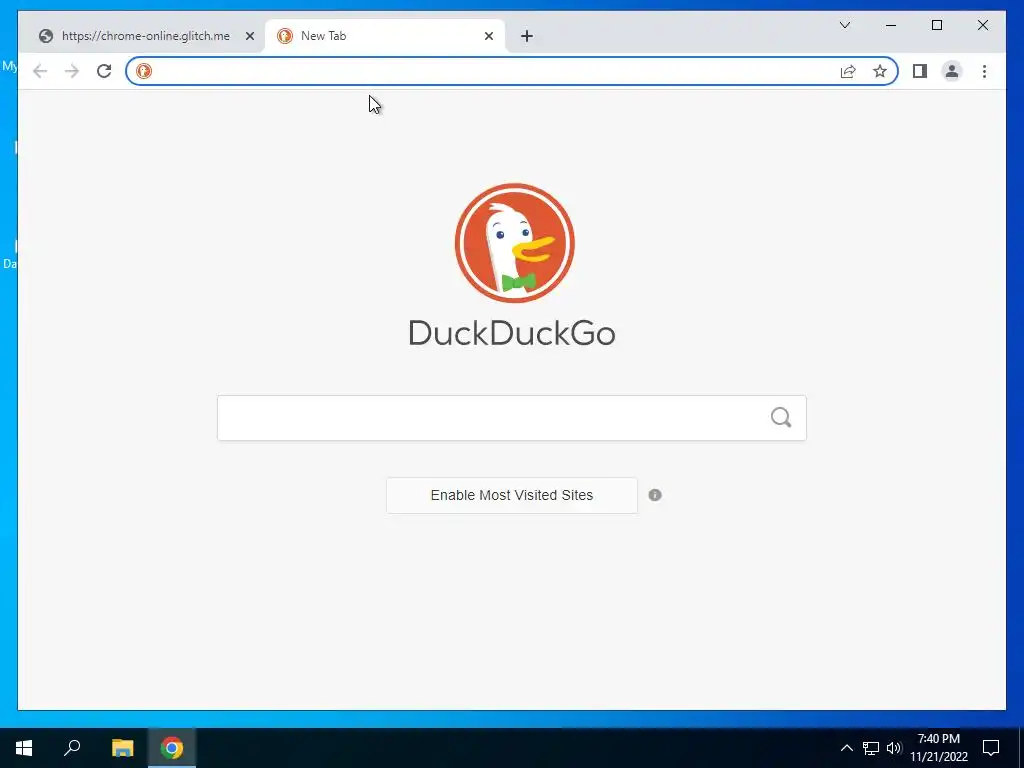
Task: Go back using the browser back arrow
Action: [40, 71]
